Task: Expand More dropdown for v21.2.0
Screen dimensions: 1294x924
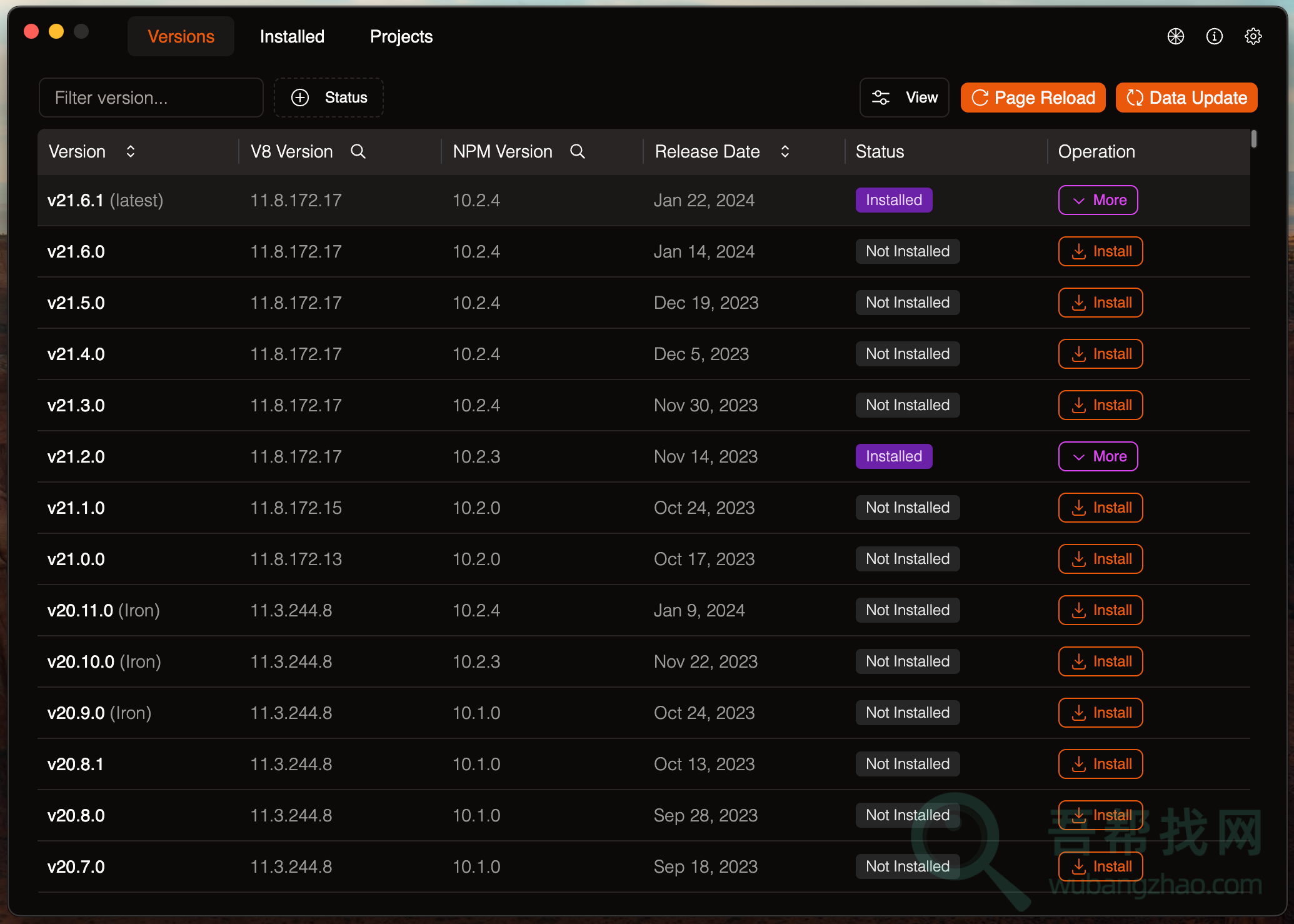Action: pos(1098,456)
